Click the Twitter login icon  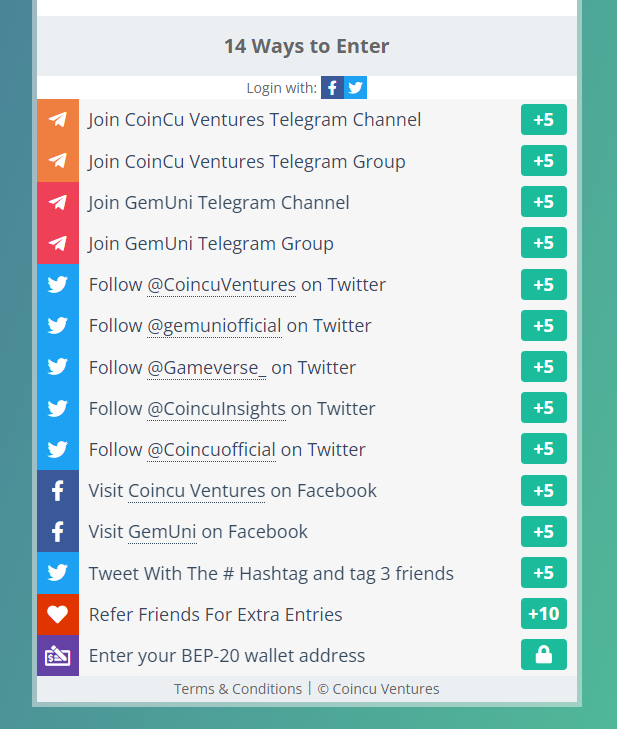click(x=355, y=88)
